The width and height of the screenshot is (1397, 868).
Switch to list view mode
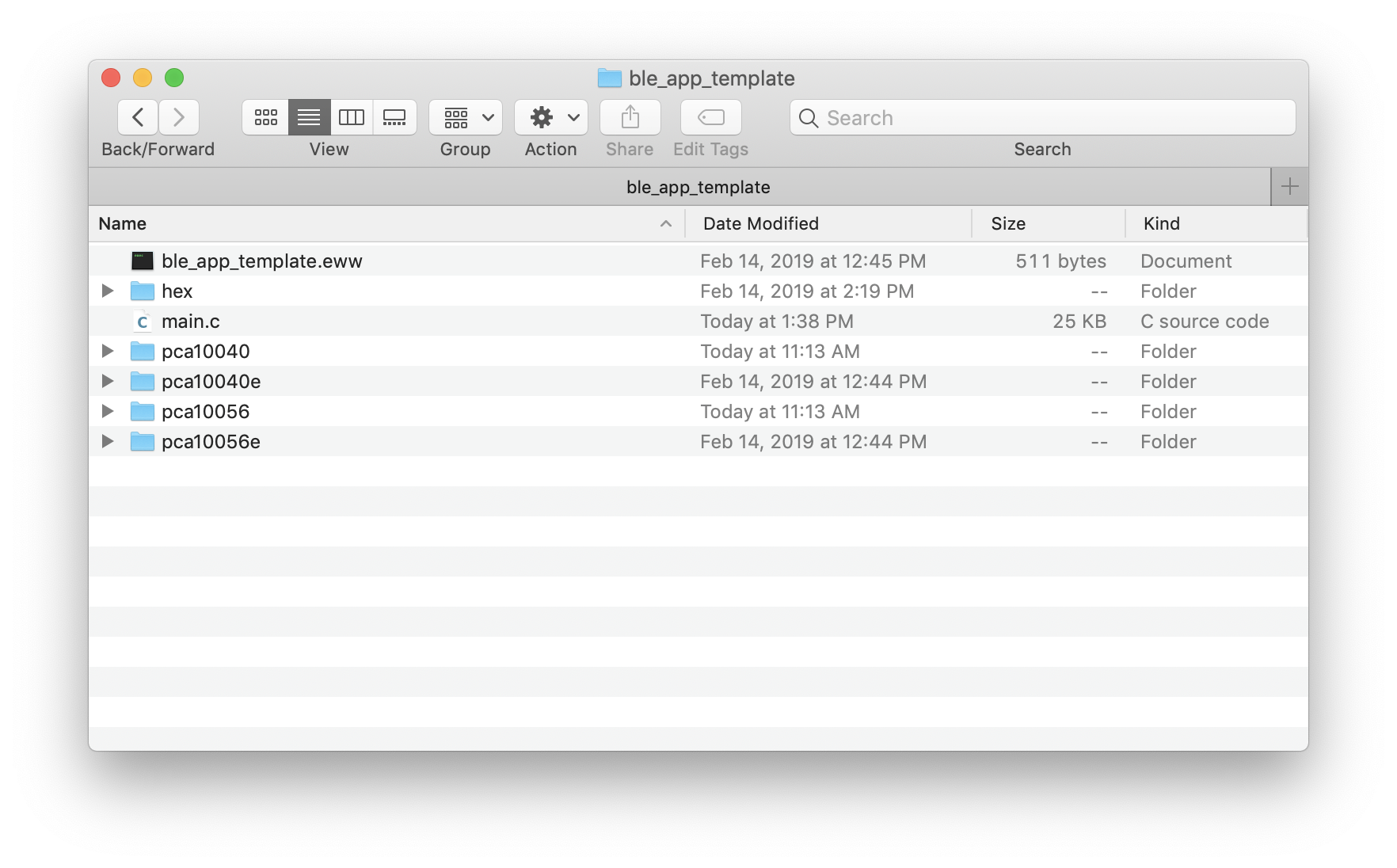pos(309,118)
